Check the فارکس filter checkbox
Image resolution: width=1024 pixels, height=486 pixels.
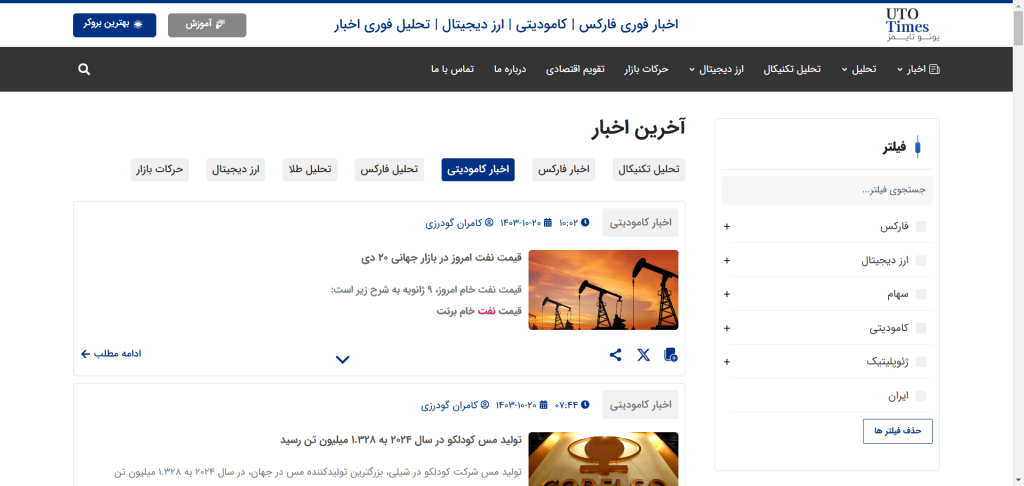921,227
